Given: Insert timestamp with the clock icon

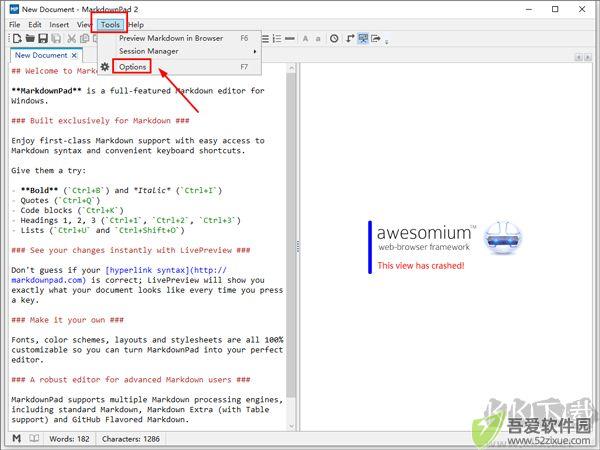Looking at the screenshot, I should (334, 39).
